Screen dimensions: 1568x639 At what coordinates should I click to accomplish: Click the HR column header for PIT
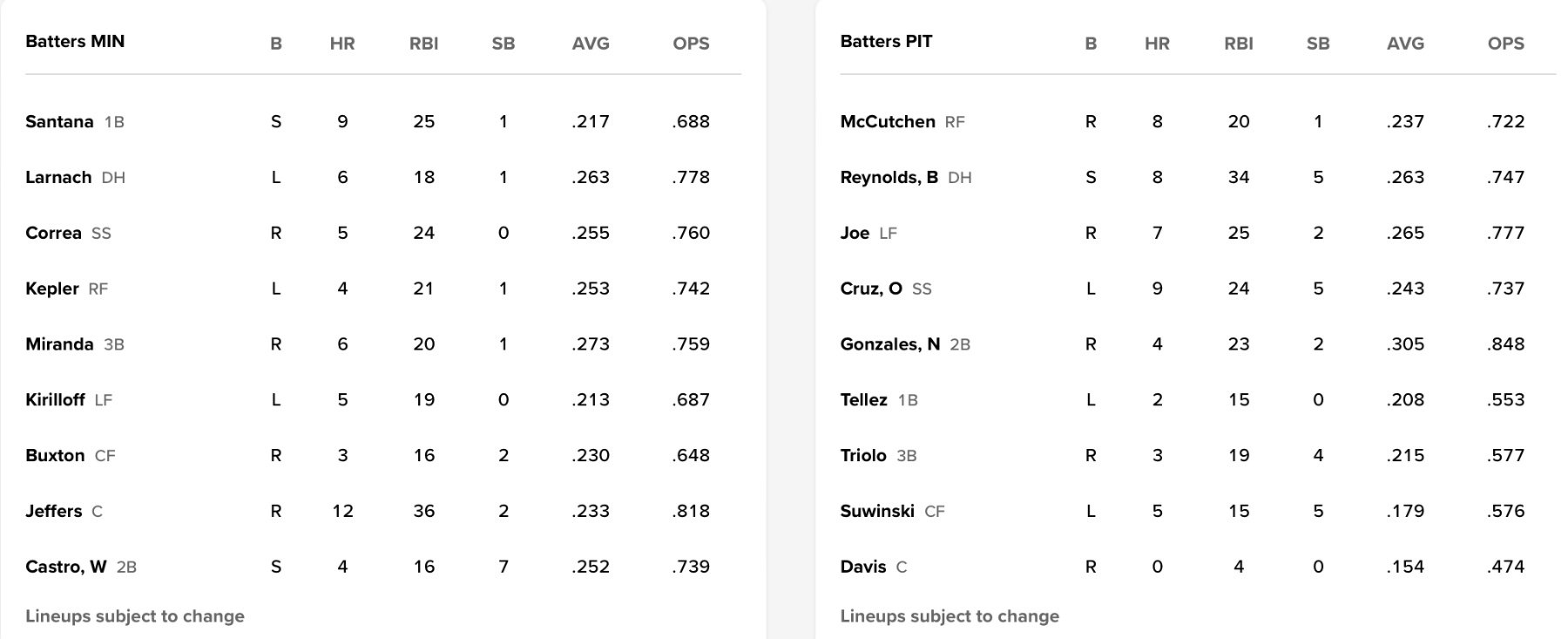(1157, 44)
